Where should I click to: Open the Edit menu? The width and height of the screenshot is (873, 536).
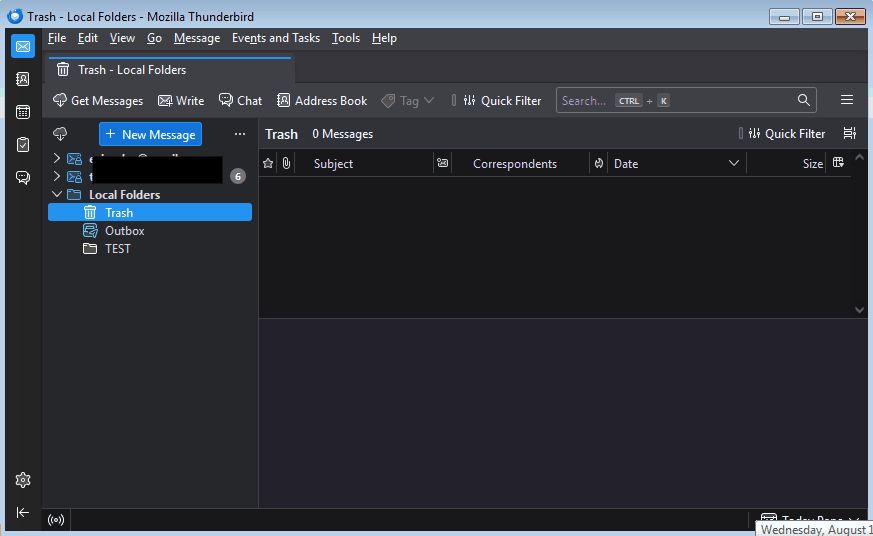pyautogui.click(x=87, y=38)
